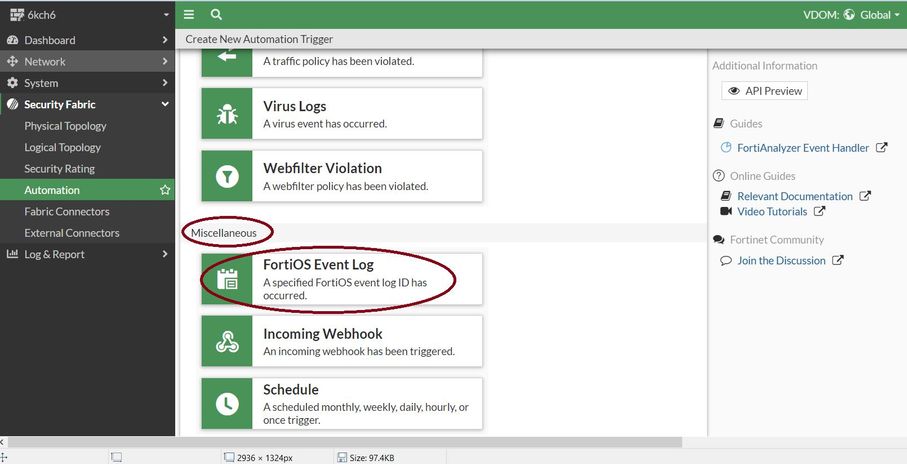This screenshot has height=464, width=907.
Task: Expand the System menu chevron
Action: (x=164, y=83)
